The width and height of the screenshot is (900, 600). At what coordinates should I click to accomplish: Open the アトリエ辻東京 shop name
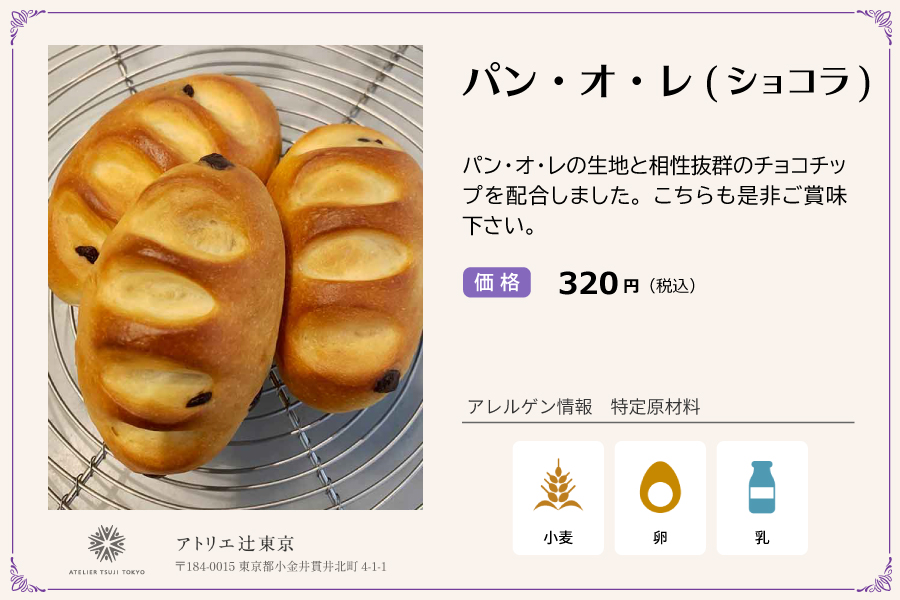point(235,544)
